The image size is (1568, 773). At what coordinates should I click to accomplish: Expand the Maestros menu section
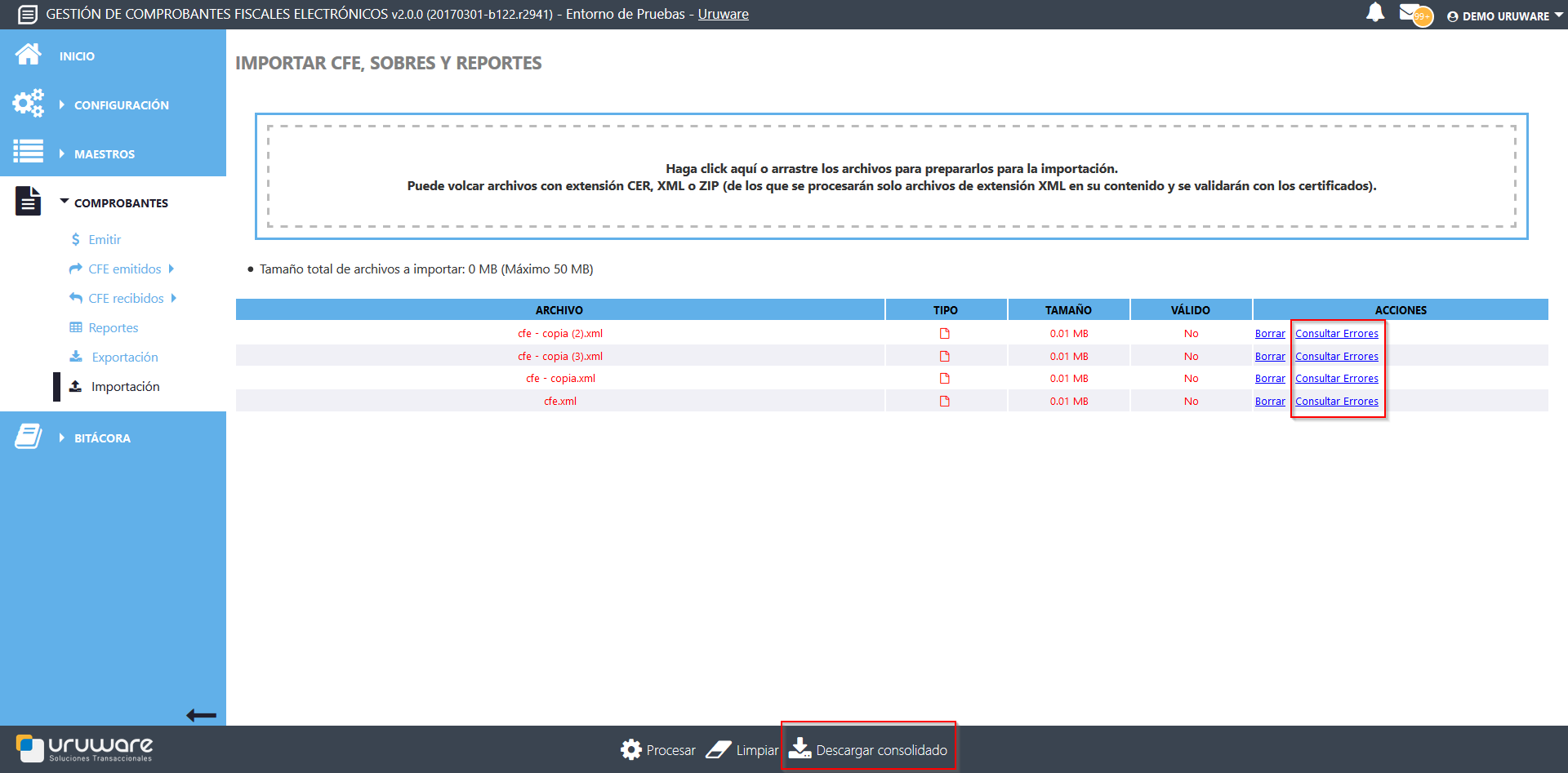[x=104, y=153]
